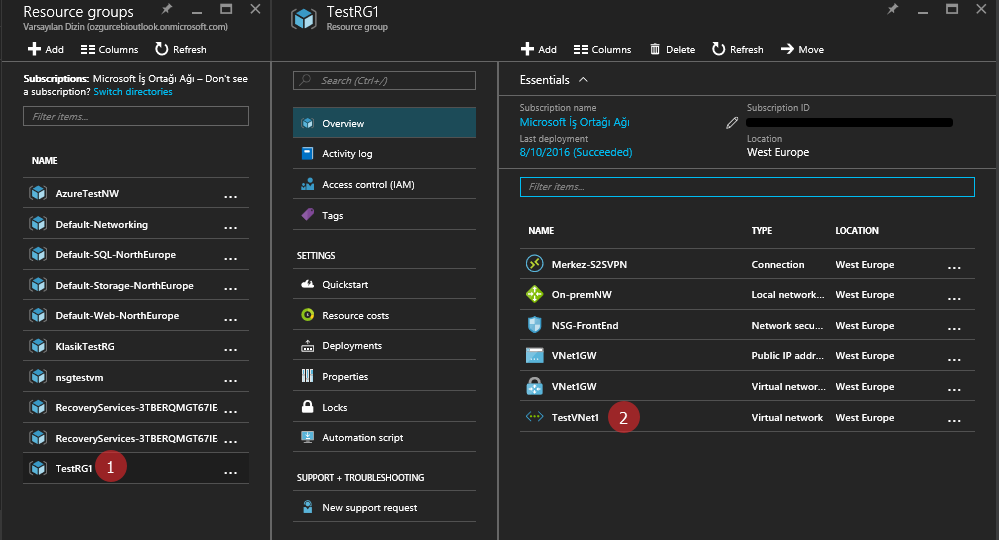
Task: Click the edit pencil icon in Essentials
Action: point(732,123)
